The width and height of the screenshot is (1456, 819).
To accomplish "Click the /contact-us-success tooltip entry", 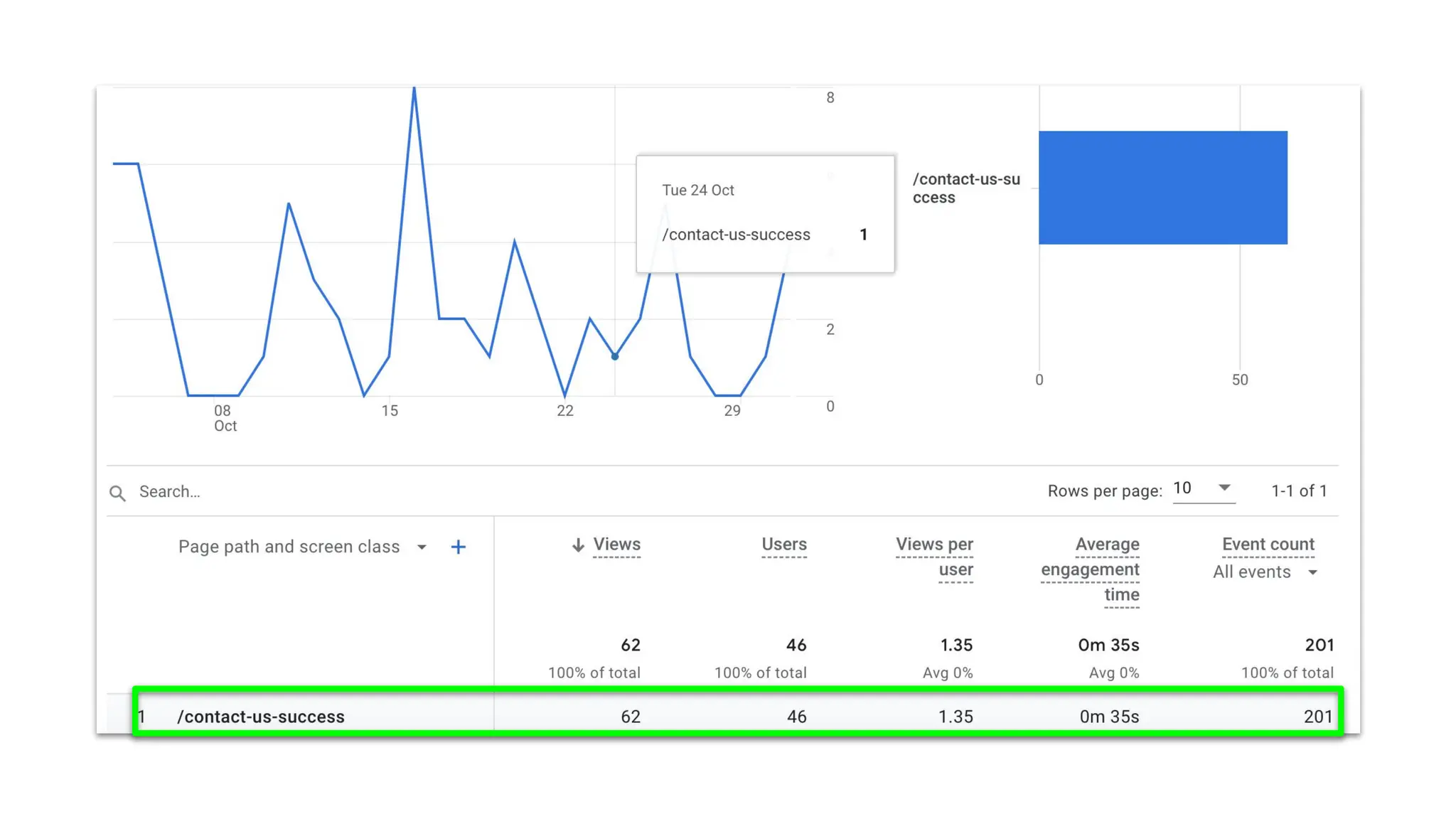I will [x=736, y=235].
